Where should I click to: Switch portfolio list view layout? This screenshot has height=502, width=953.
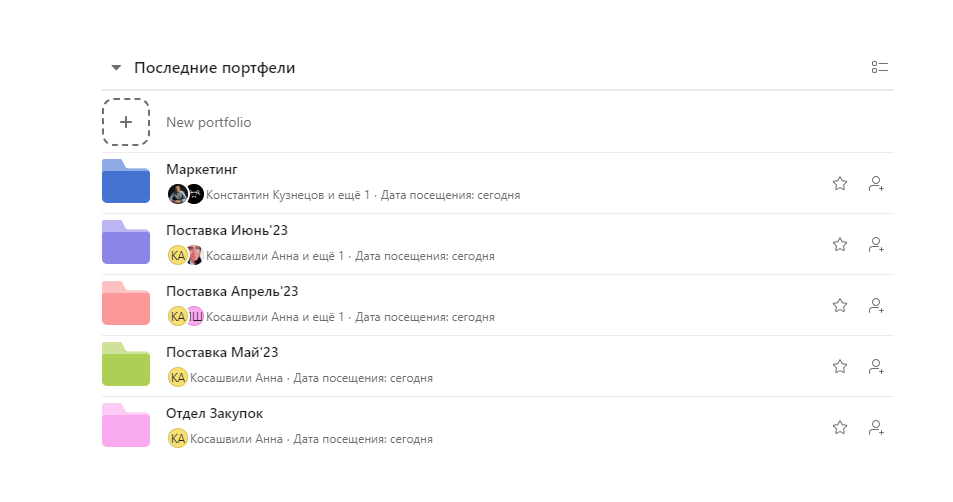tap(880, 68)
